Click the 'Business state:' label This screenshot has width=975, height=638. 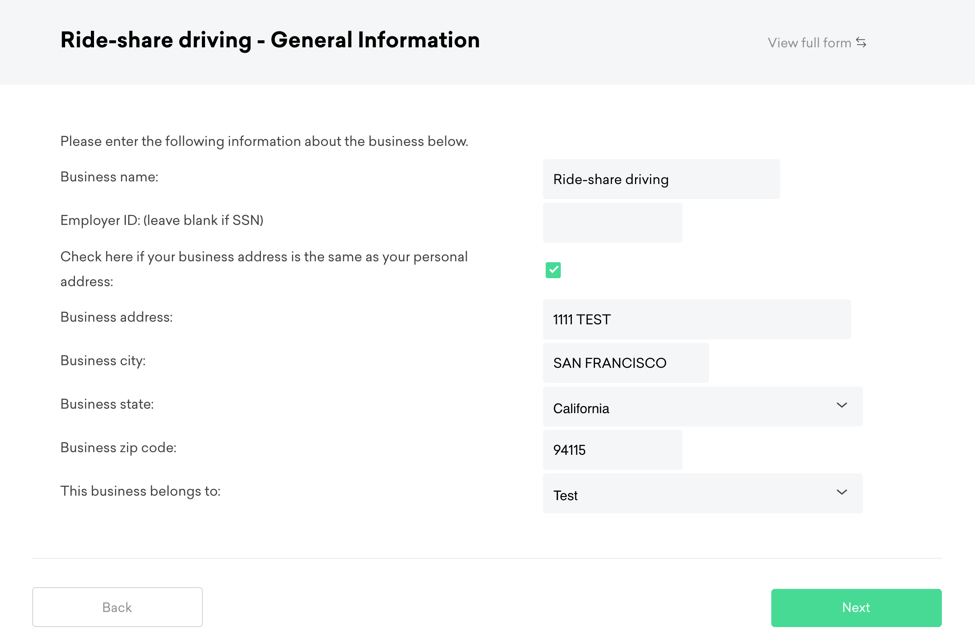pos(107,404)
